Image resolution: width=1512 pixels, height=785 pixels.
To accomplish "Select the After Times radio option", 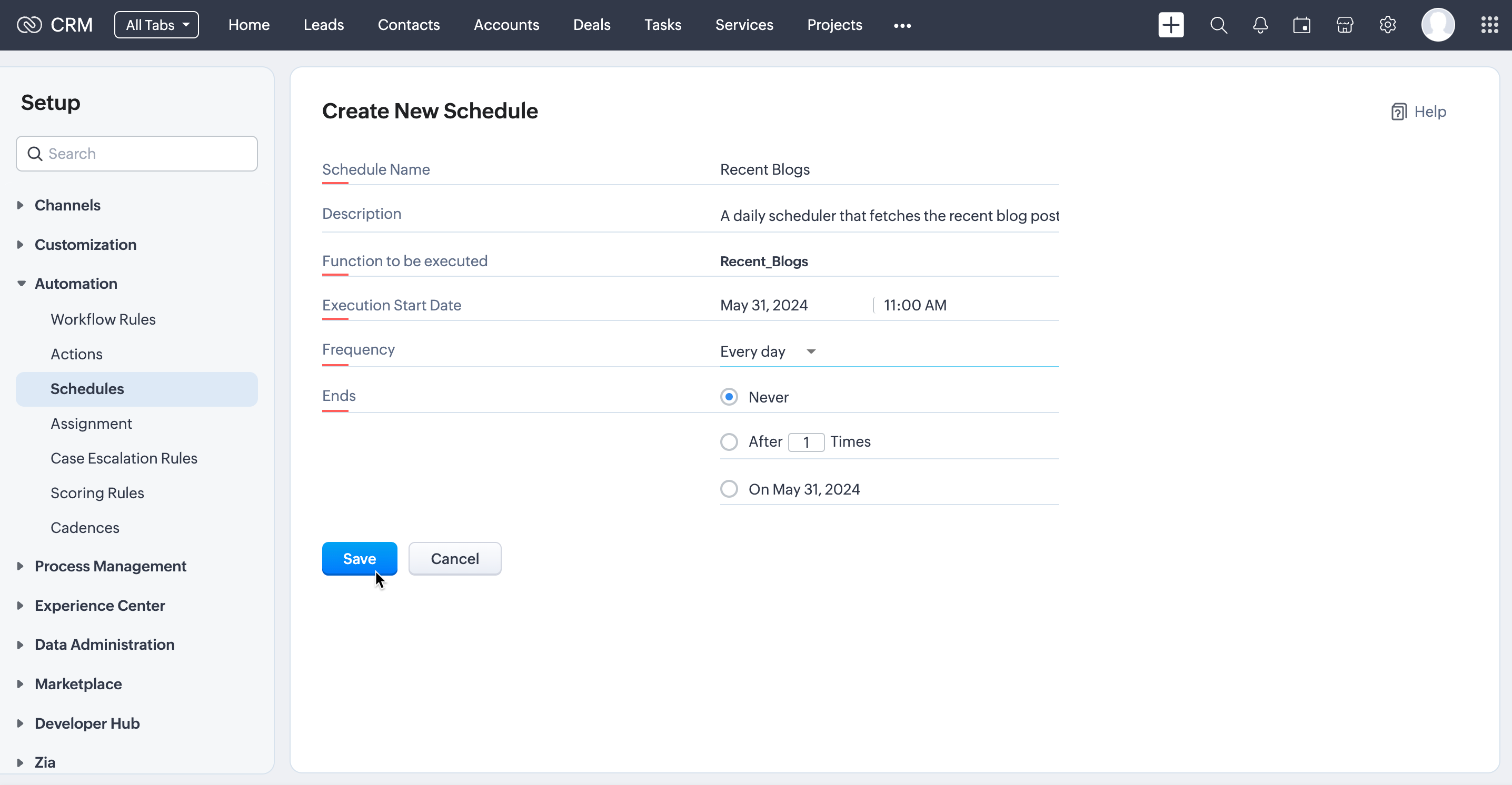I will pos(729,442).
